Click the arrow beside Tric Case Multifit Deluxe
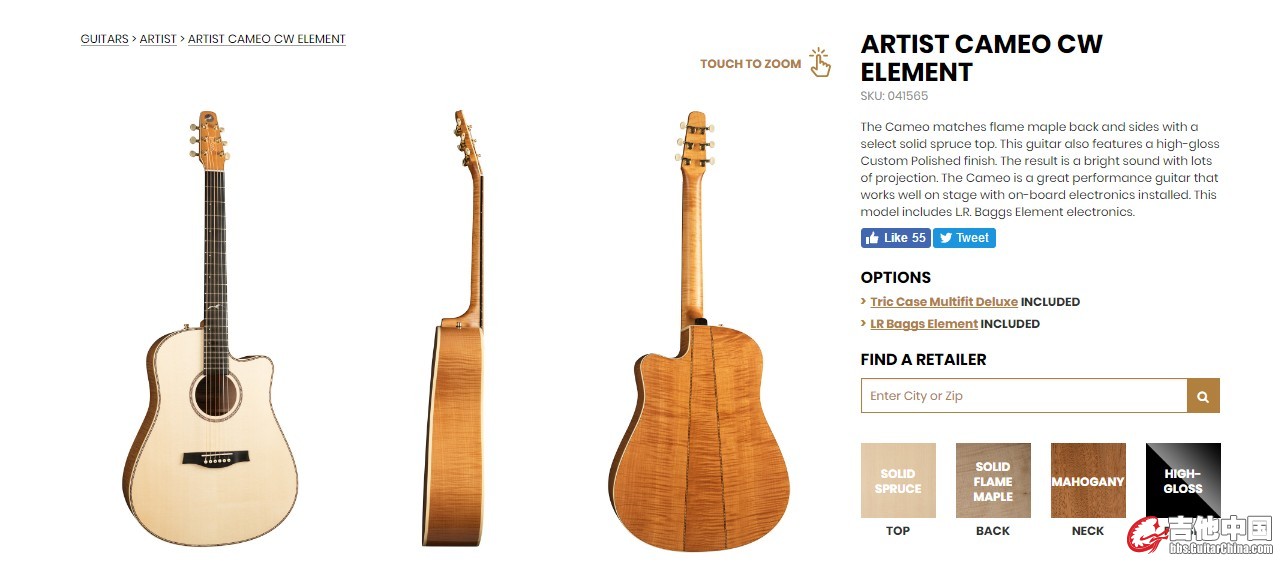Screen dimensions: 1280x564 (x=864, y=301)
